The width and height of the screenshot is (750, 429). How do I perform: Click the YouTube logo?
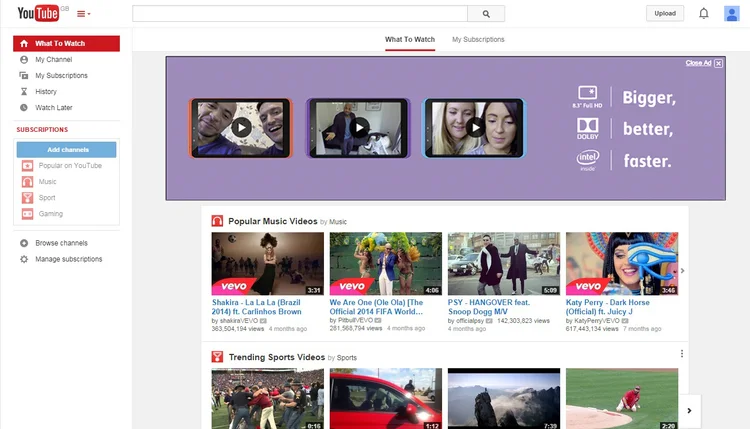(x=38, y=13)
